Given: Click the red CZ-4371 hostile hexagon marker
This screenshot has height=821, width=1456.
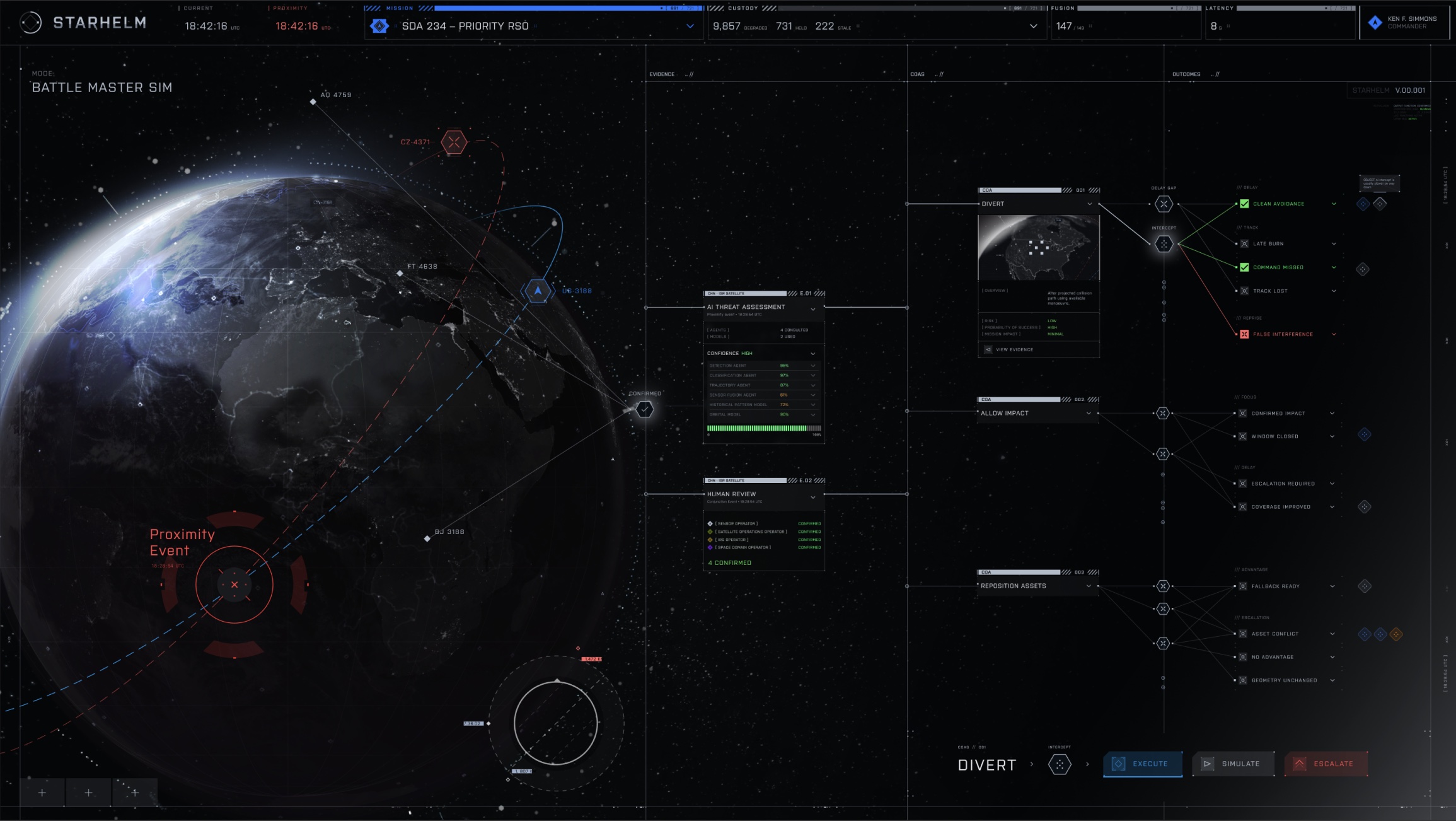Looking at the screenshot, I should click(454, 142).
